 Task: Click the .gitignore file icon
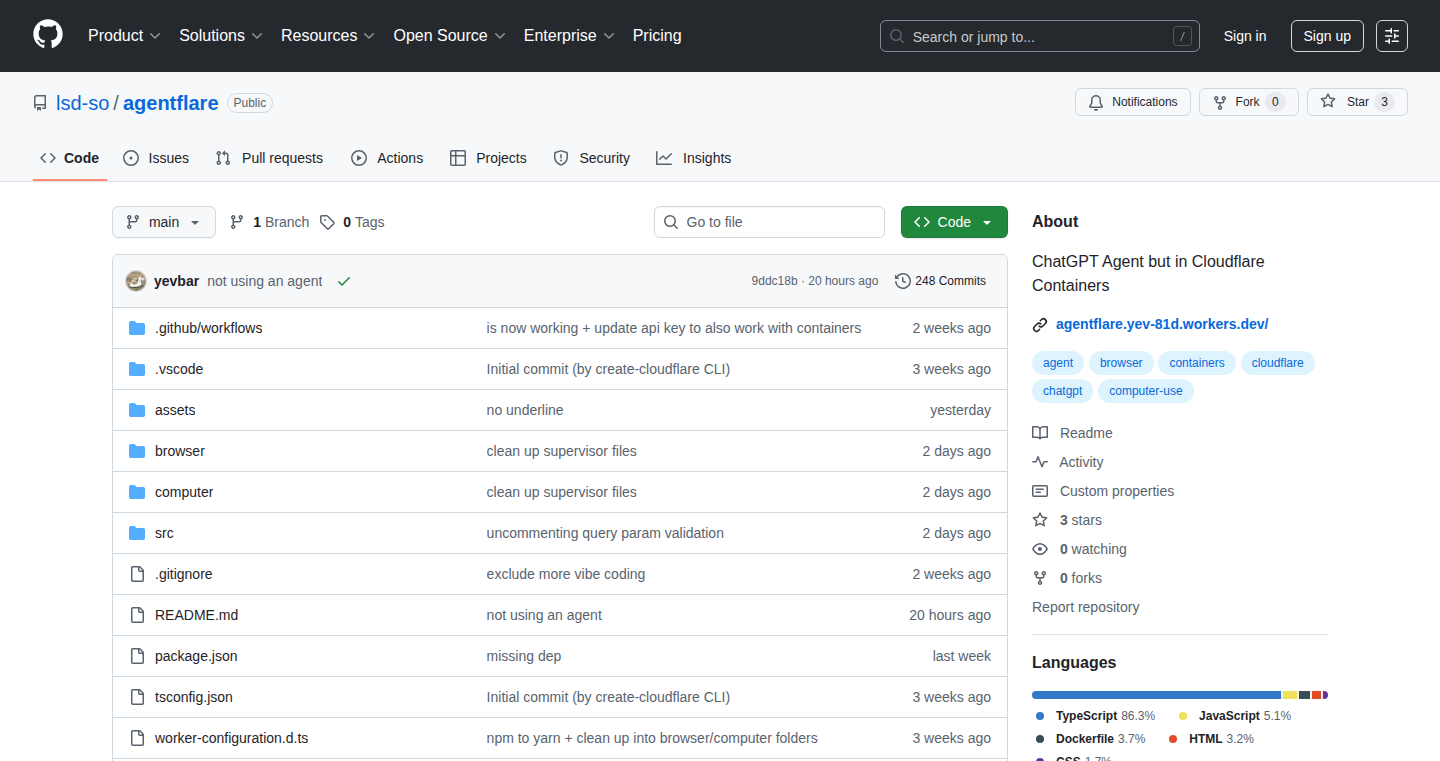[137, 574]
